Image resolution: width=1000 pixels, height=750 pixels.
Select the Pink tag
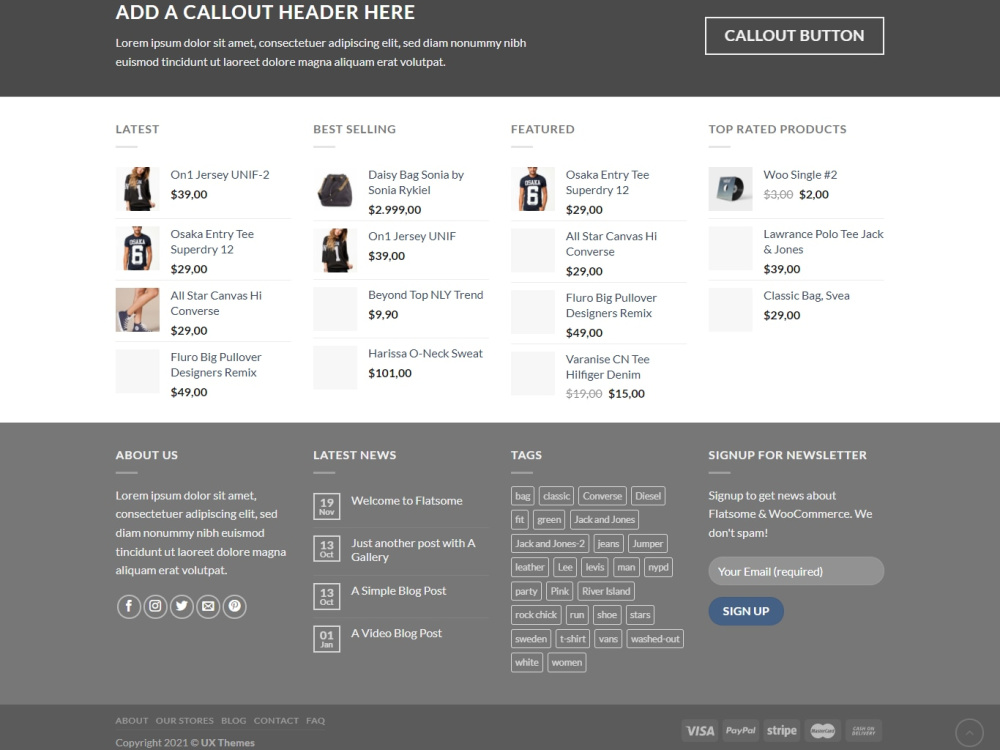pos(559,591)
